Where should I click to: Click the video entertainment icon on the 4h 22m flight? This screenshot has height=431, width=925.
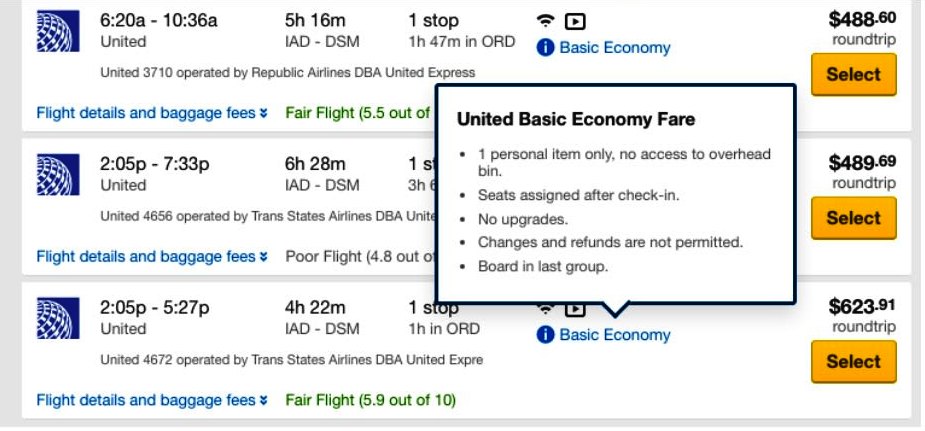click(x=575, y=309)
